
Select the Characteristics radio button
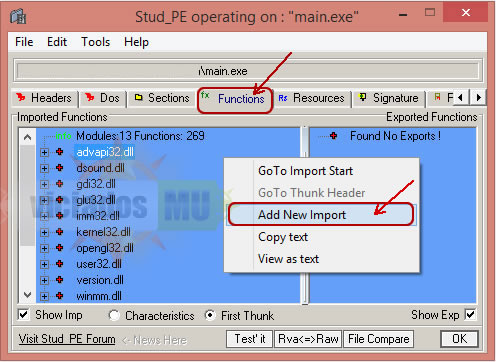[114, 315]
